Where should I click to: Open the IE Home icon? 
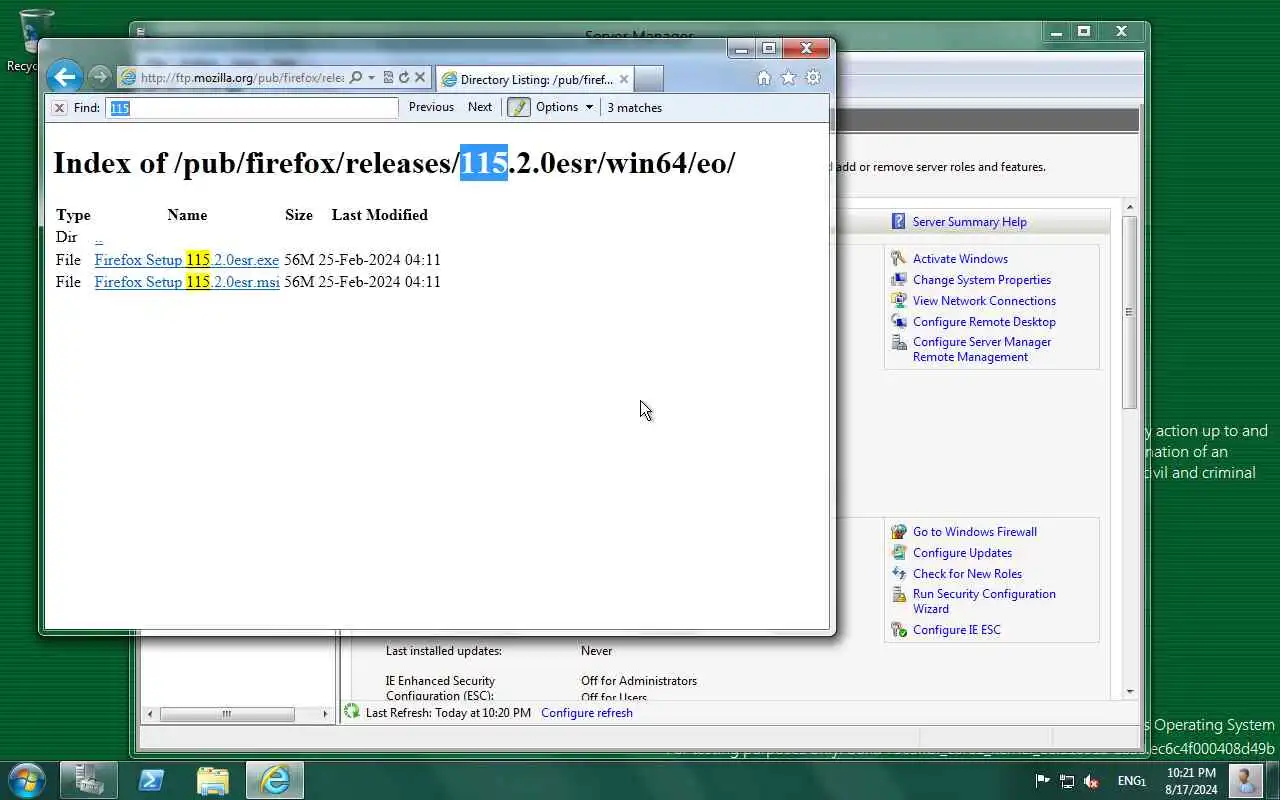[764, 78]
